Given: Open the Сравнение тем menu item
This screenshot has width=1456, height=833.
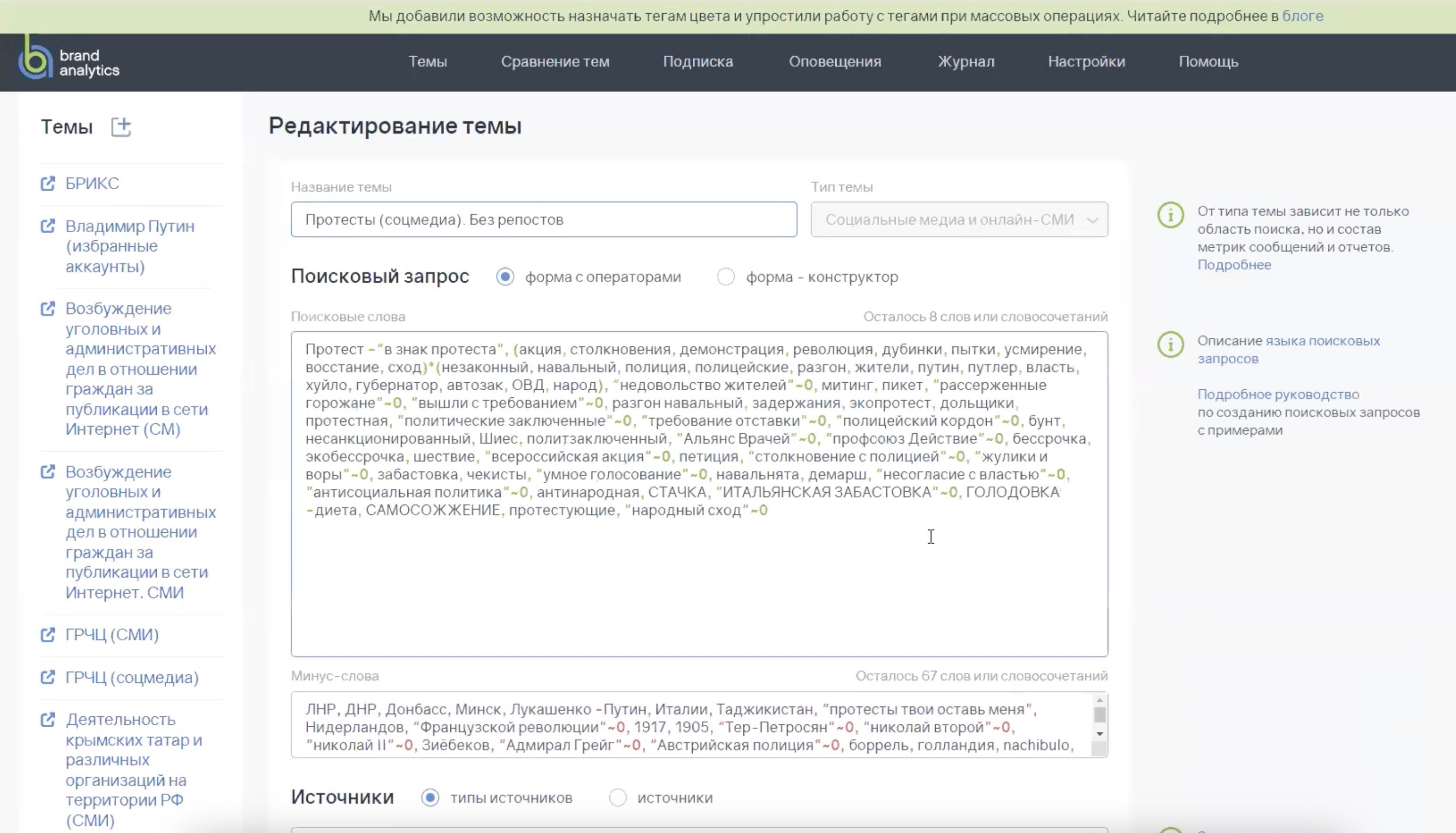Looking at the screenshot, I should 555,62.
